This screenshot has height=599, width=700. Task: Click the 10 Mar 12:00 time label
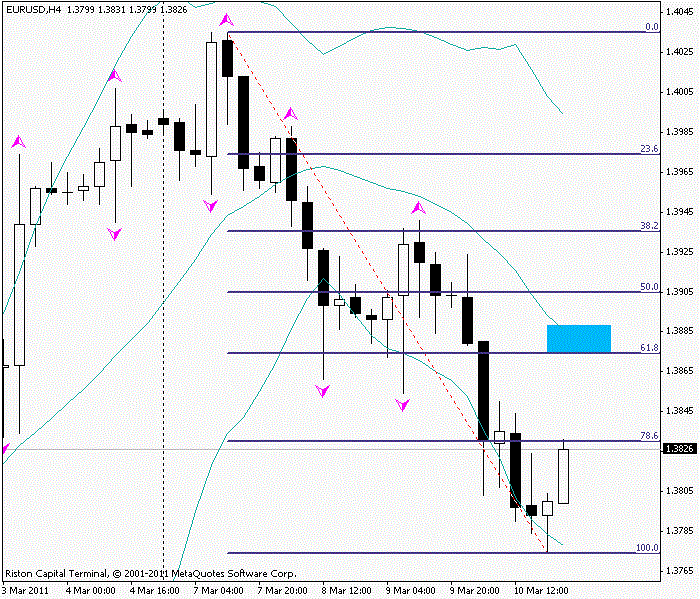click(541, 591)
